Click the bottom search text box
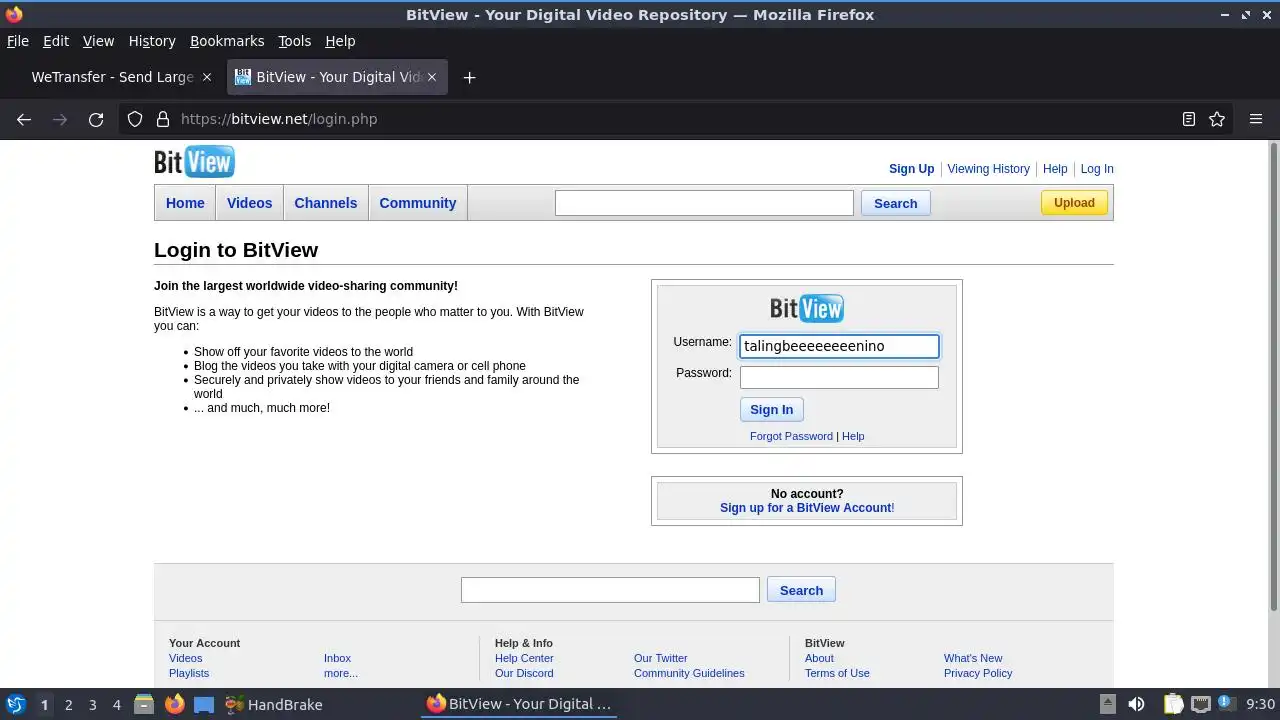Image resolution: width=1280 pixels, height=720 pixels. [x=610, y=590]
